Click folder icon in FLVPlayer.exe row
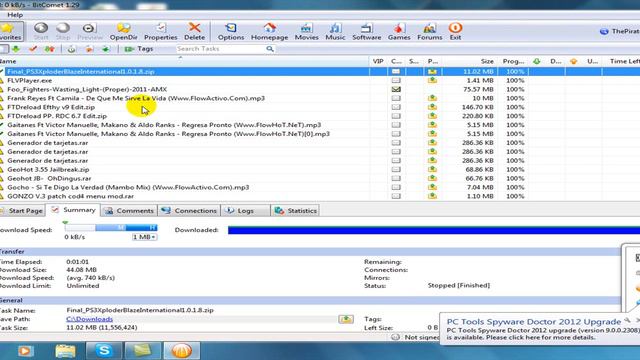The image size is (640, 360). (x=432, y=80)
